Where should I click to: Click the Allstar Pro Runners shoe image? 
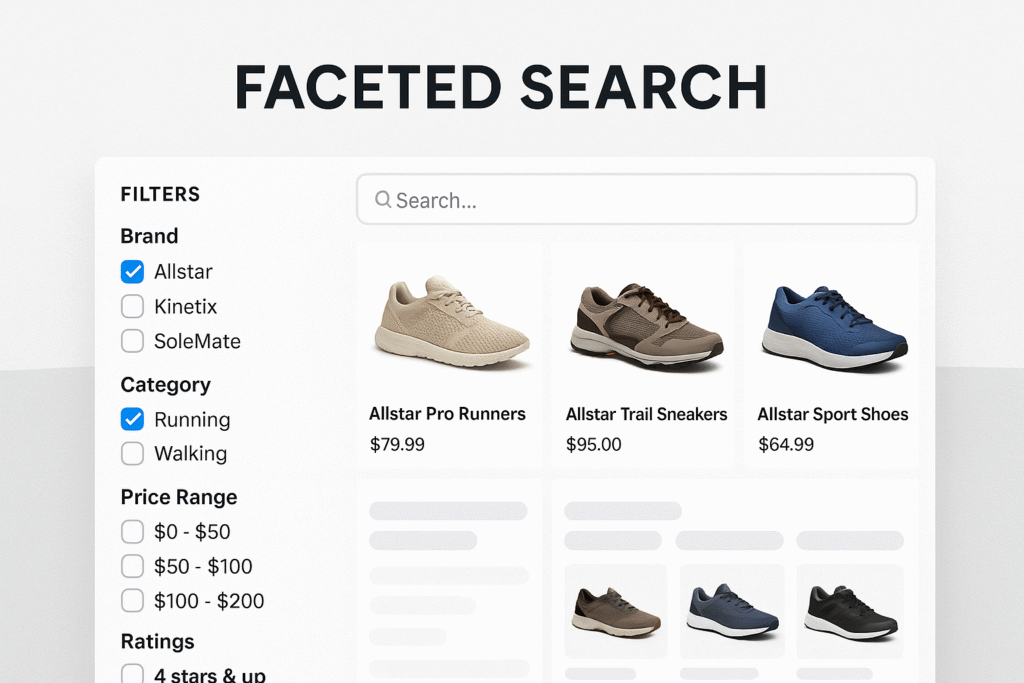tap(450, 318)
